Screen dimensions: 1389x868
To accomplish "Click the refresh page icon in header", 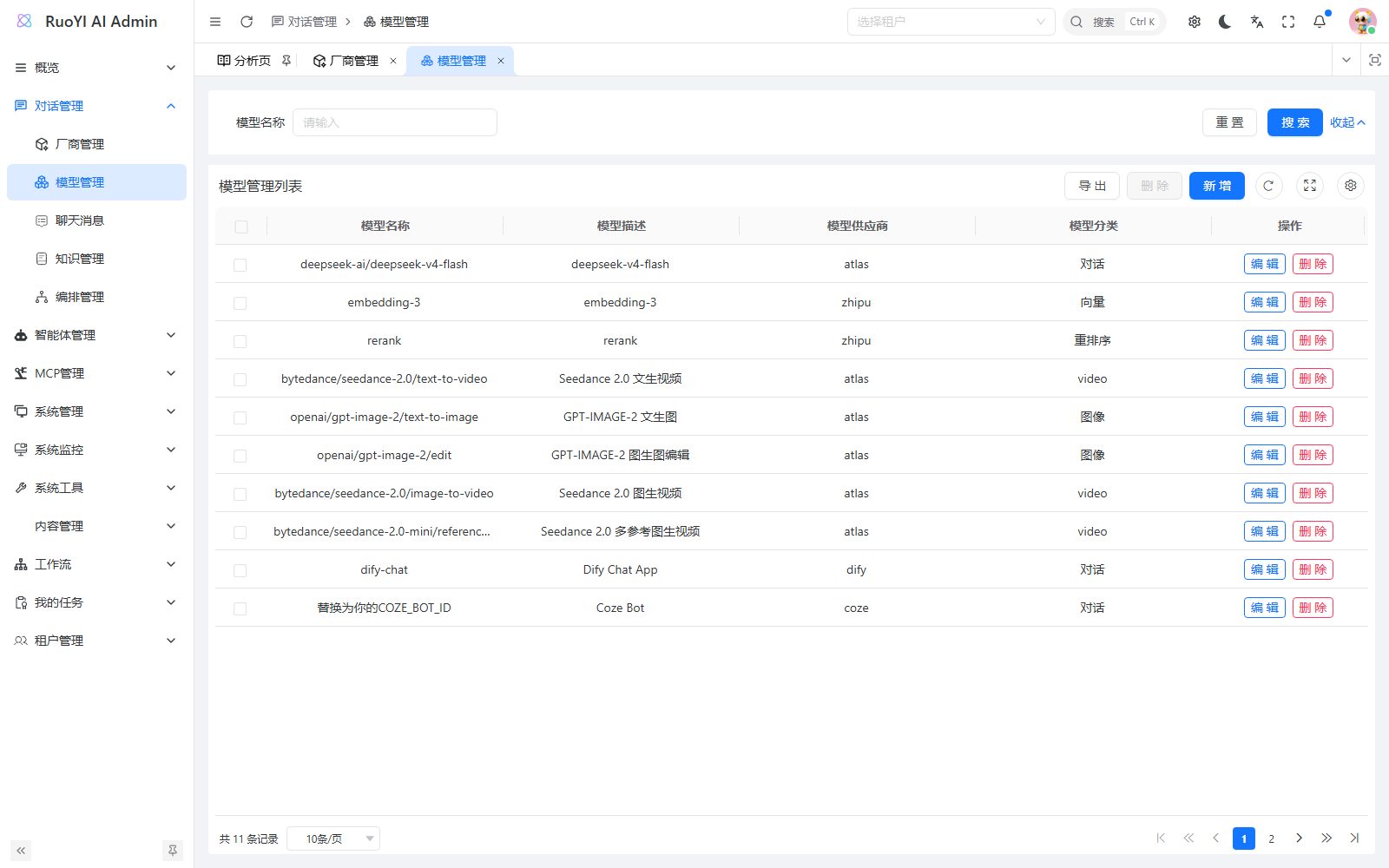I will pyautogui.click(x=247, y=22).
